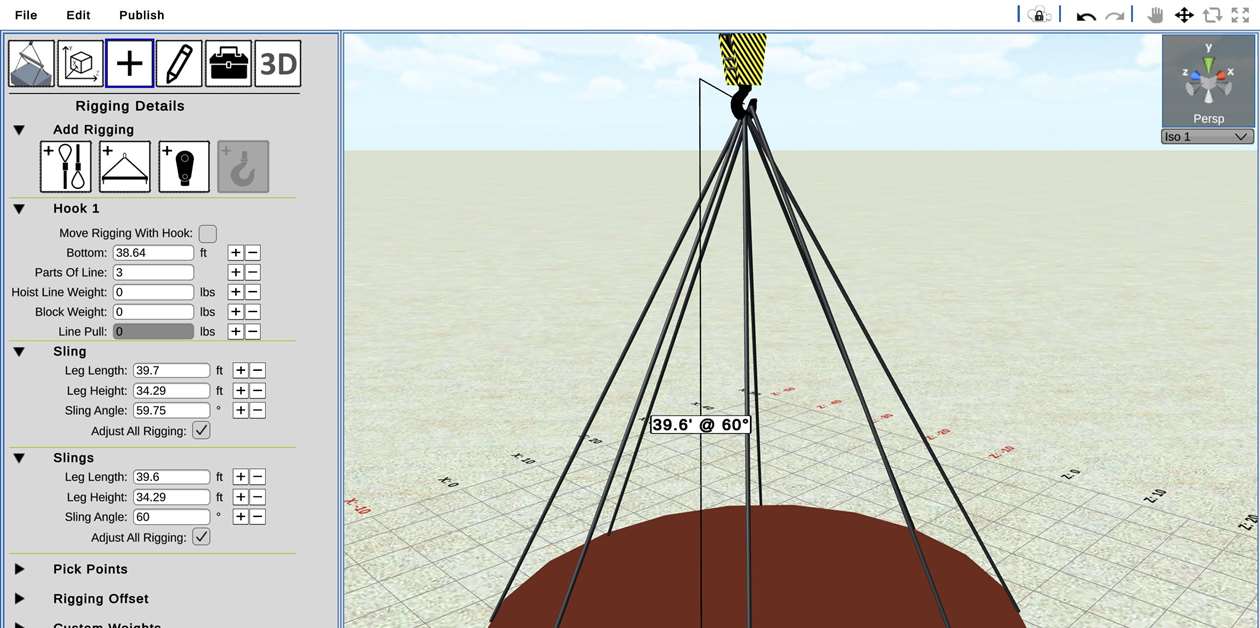Activate the Move tool in the top toolbar

[x=1184, y=15]
